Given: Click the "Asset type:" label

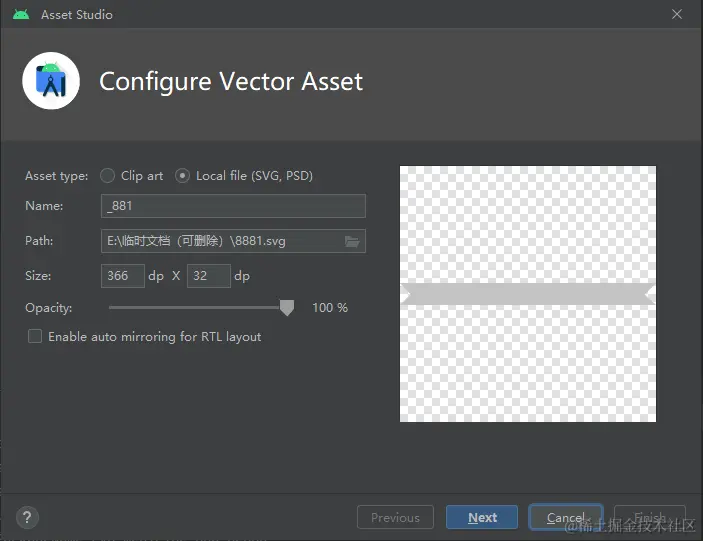Looking at the screenshot, I should 56,176.
